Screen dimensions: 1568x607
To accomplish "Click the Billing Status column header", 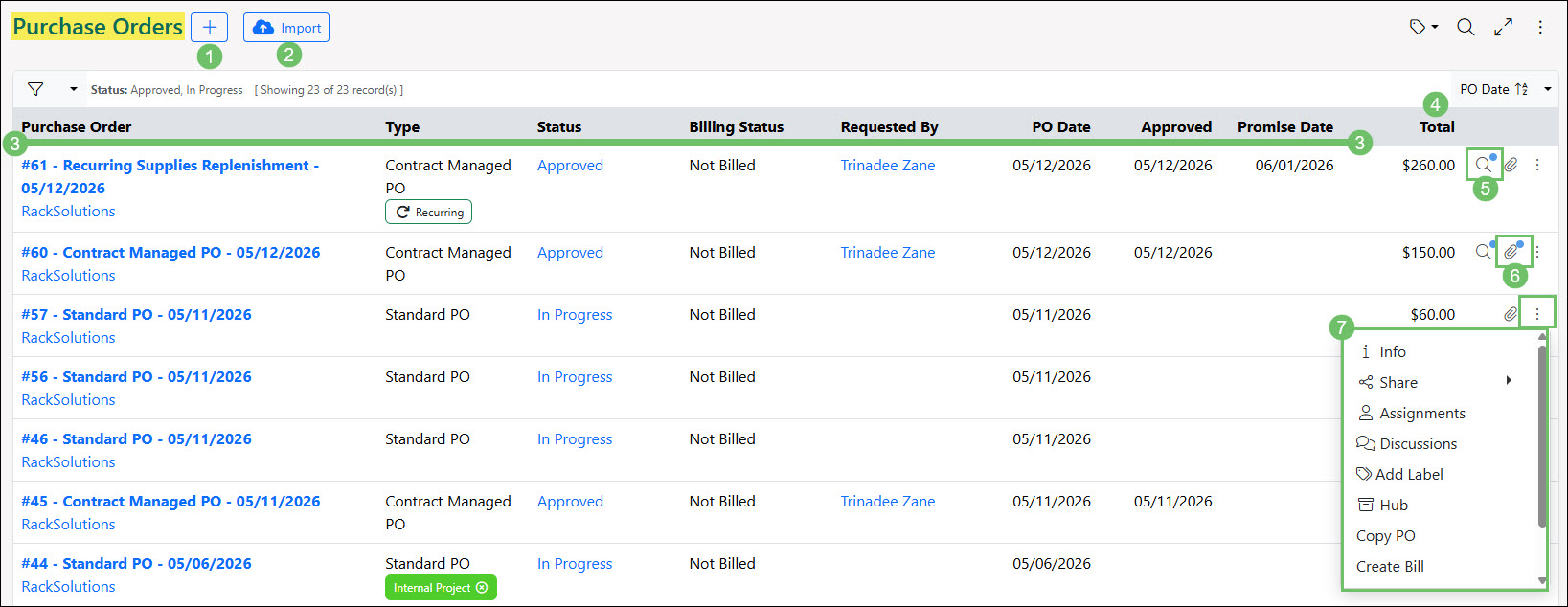I will coord(736,126).
